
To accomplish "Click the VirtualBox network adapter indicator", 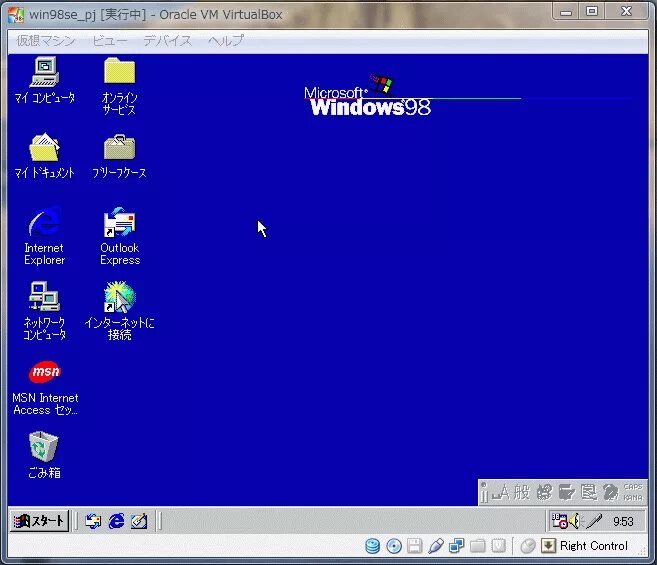I will pos(456,546).
